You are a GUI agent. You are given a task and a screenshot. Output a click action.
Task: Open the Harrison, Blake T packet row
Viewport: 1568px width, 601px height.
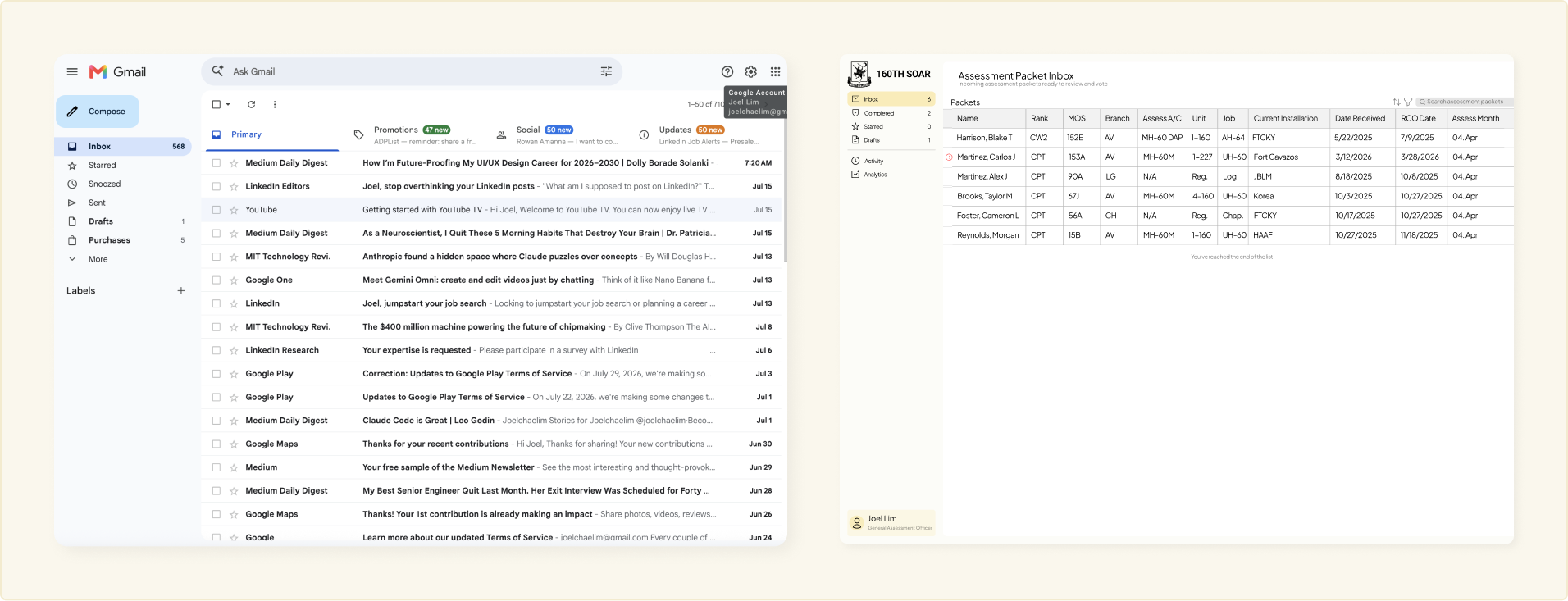coord(1228,138)
